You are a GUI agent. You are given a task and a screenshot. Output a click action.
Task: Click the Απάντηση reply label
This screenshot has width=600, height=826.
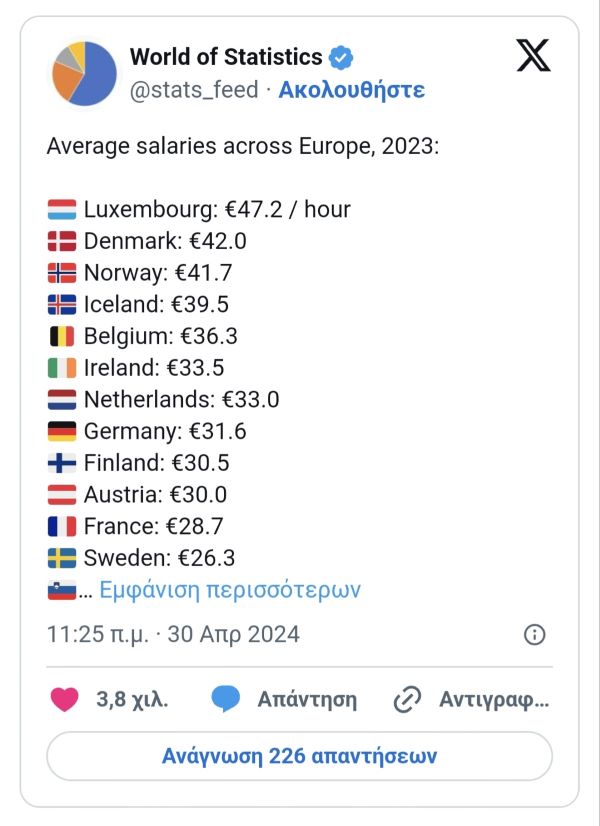[307, 699]
